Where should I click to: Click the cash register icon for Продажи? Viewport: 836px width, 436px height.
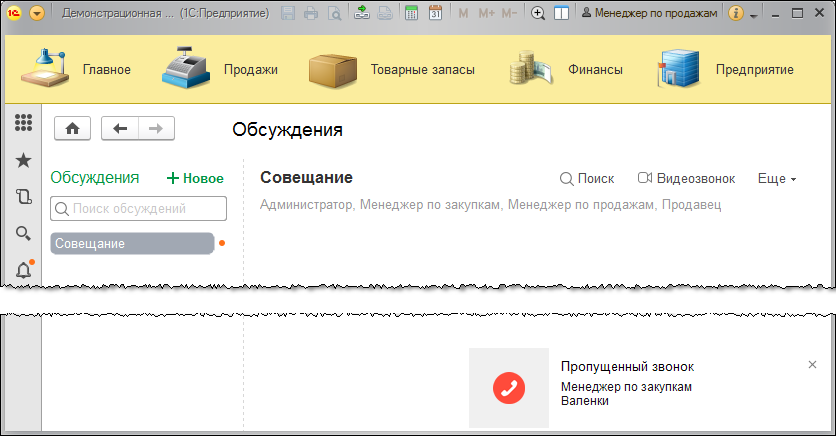[x=186, y=67]
